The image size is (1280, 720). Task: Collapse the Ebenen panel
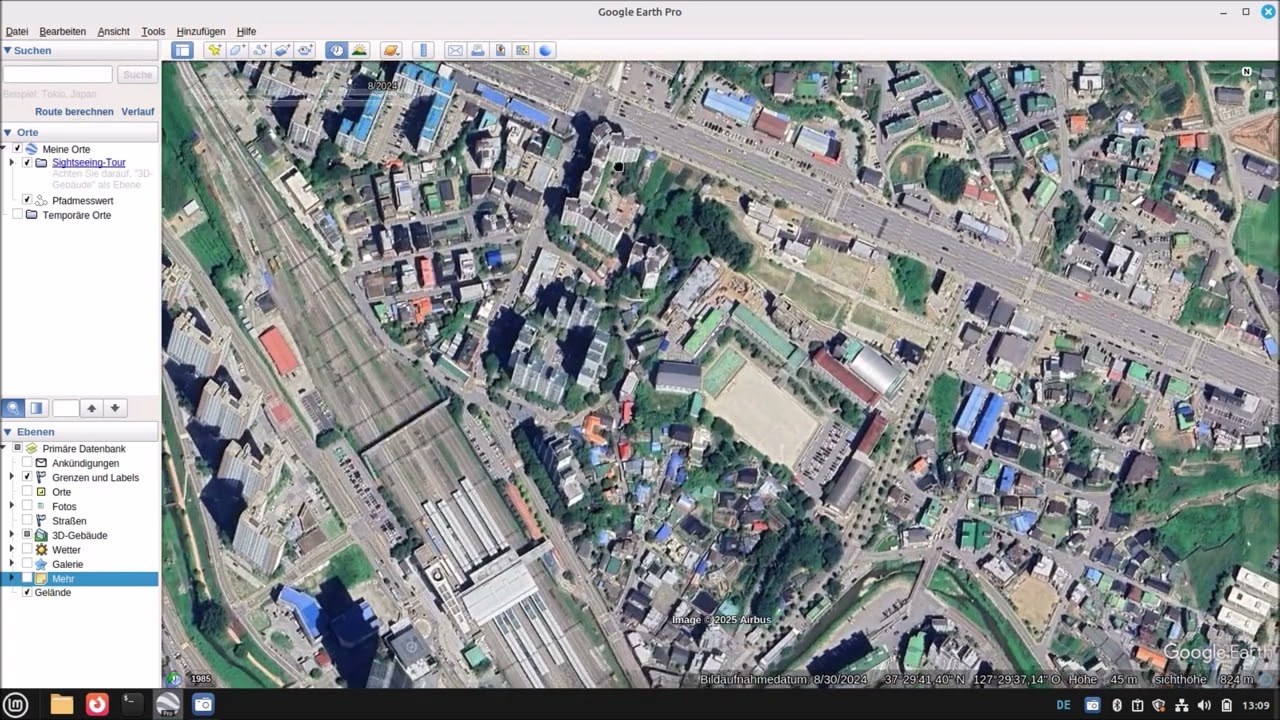pyautogui.click(x=7, y=432)
